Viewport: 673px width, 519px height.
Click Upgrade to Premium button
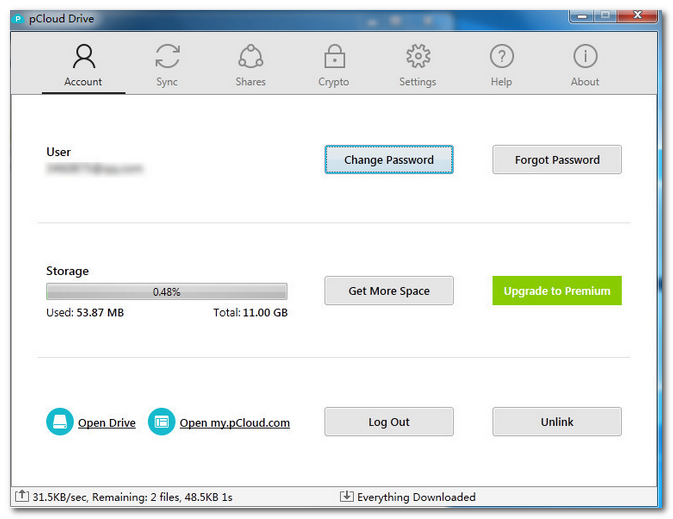click(x=557, y=291)
